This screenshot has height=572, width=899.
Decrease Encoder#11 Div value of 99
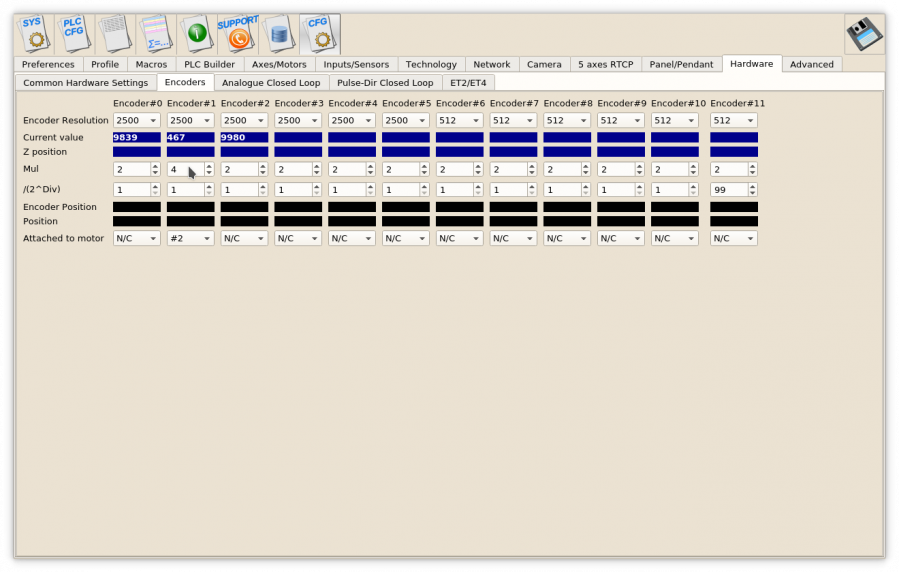[752, 192]
